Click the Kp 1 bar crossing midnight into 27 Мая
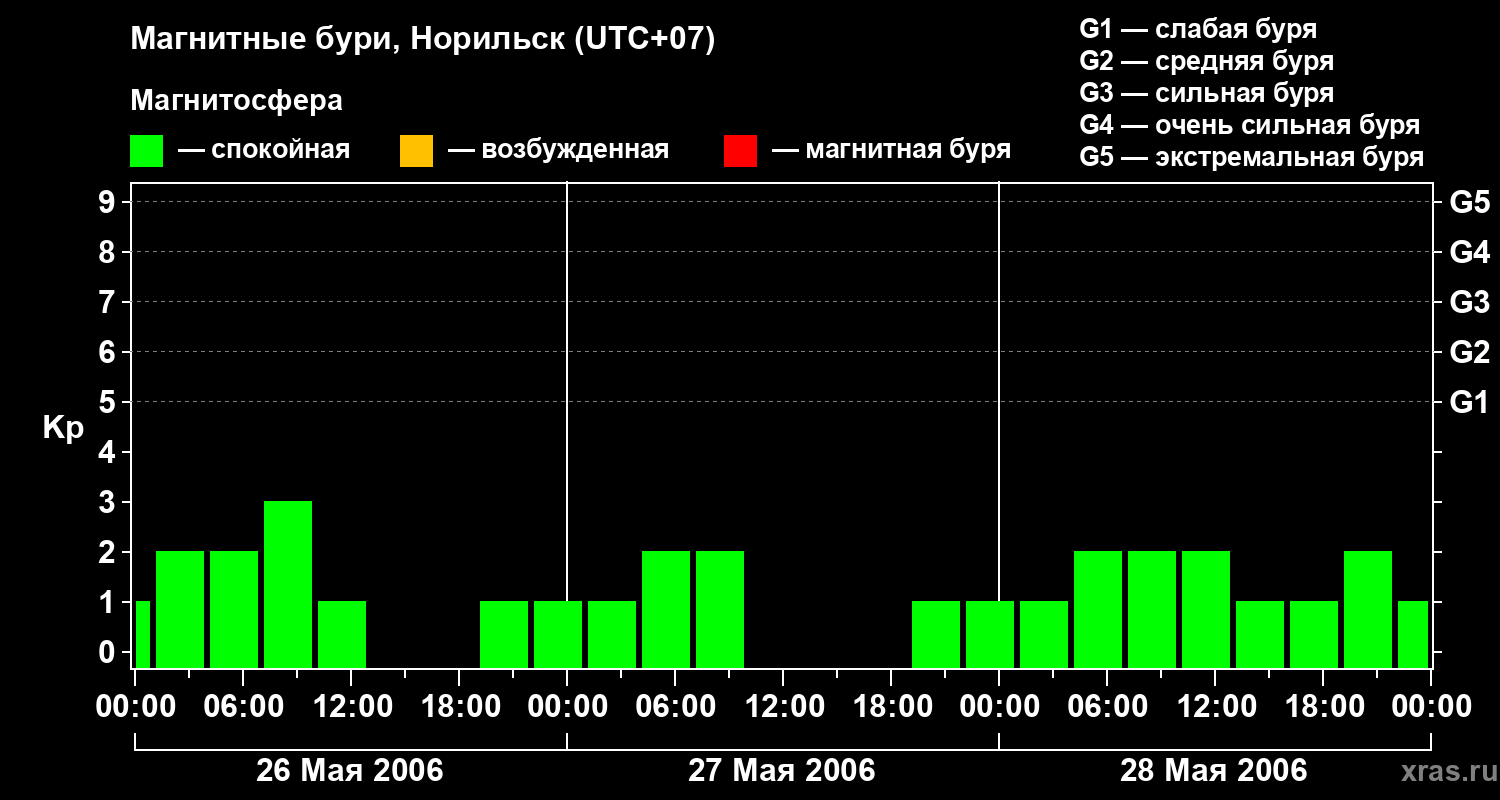Image resolution: width=1500 pixels, height=800 pixels. pyautogui.click(x=558, y=634)
